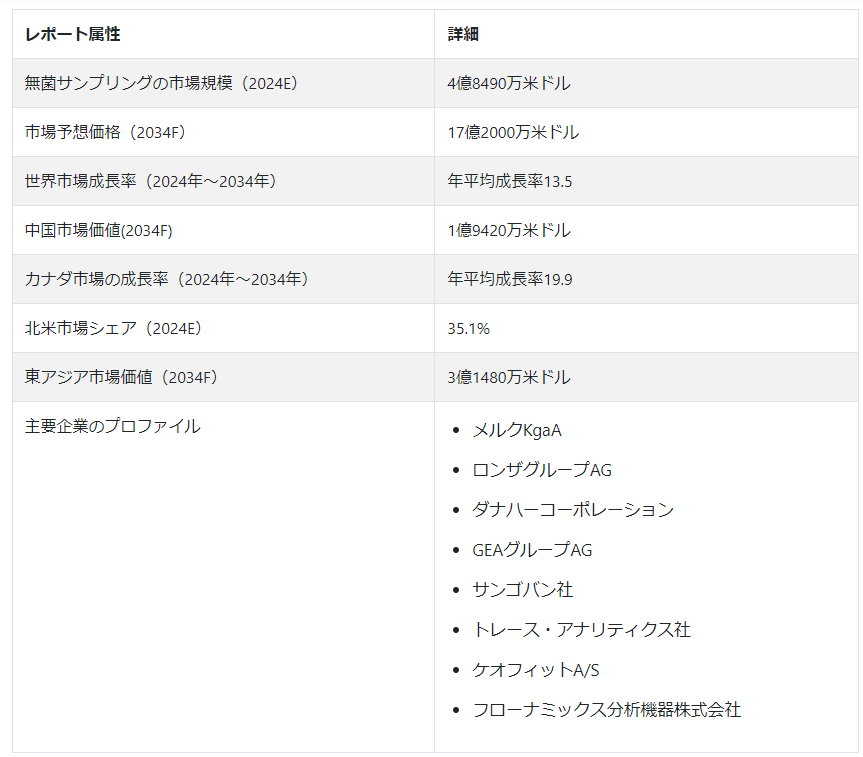Click the 1億9420万米ドル value
This screenshot has width=863, height=757.
click(509, 230)
